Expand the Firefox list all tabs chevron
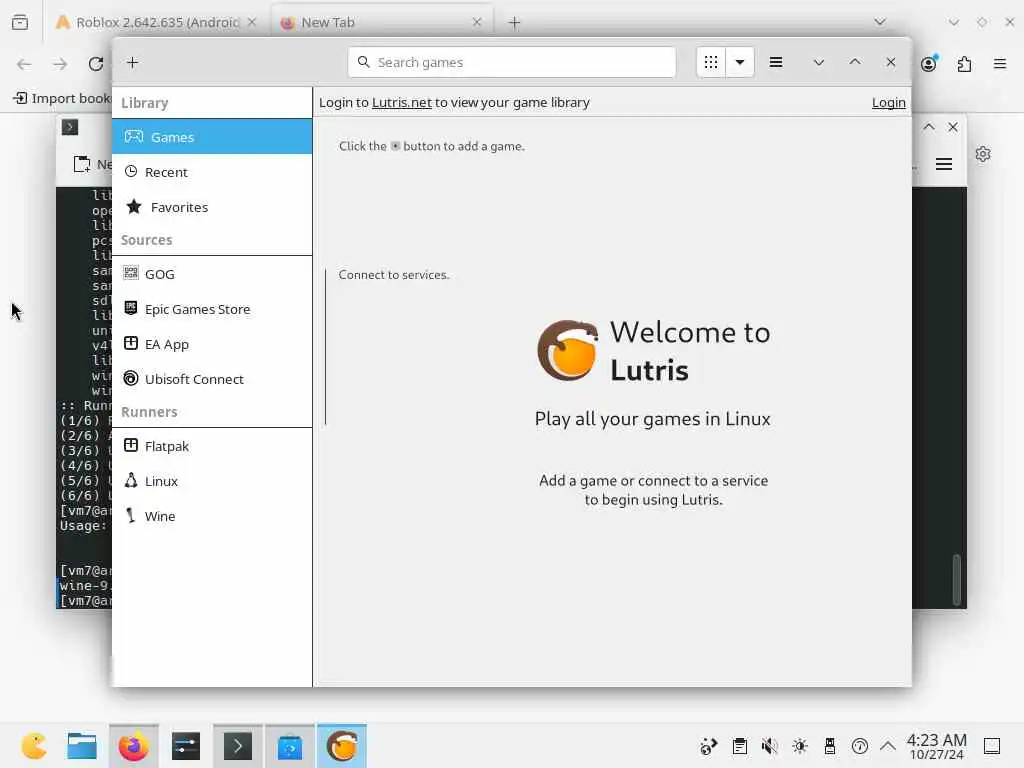This screenshot has width=1024, height=768. click(x=880, y=22)
